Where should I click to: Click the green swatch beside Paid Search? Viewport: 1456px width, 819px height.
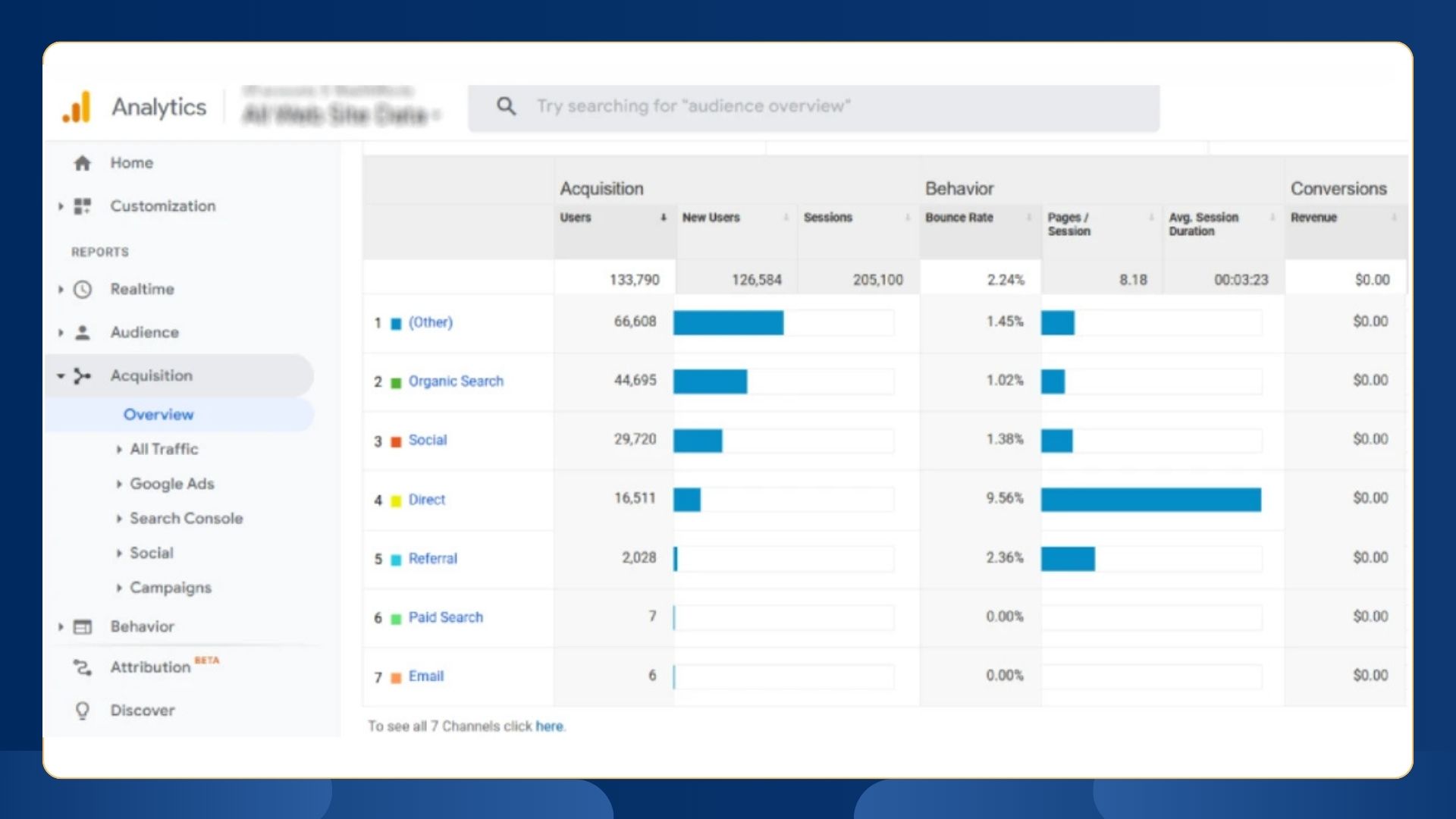pos(396,620)
